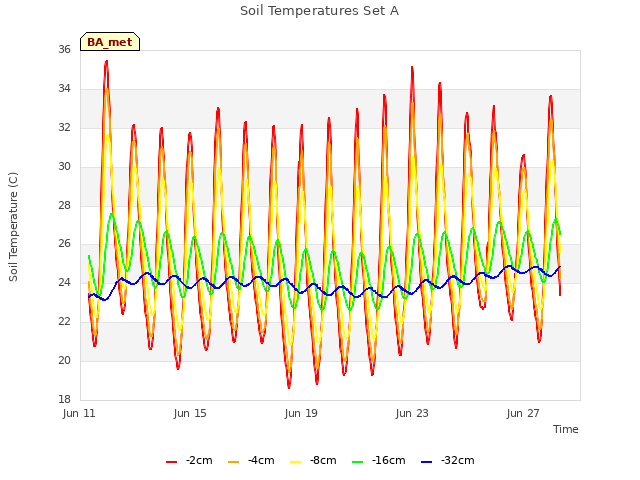Click the Jun 27 date tick label
Viewport: 640px width, 480px height.
[x=523, y=413]
